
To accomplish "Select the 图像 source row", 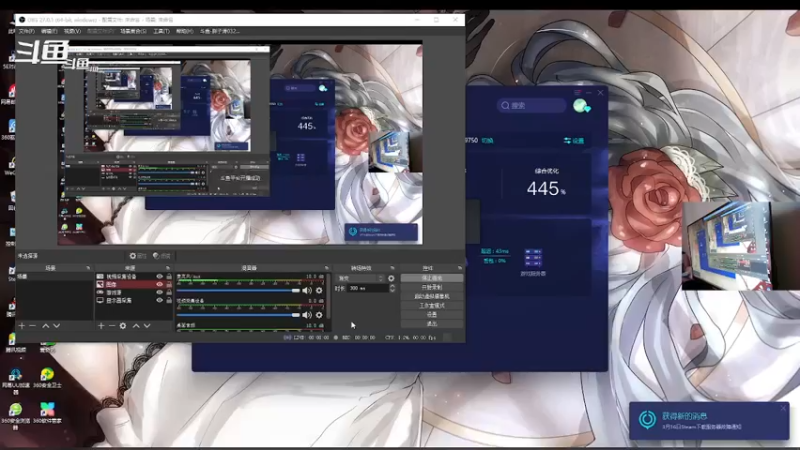I will tap(134, 285).
